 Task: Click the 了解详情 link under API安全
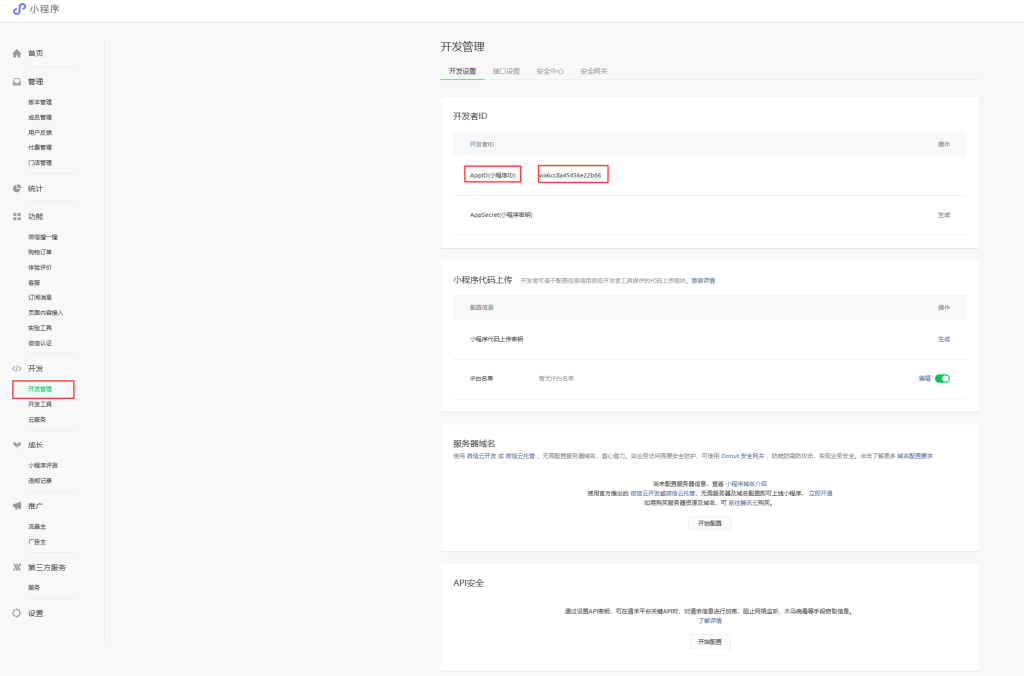[x=709, y=621]
